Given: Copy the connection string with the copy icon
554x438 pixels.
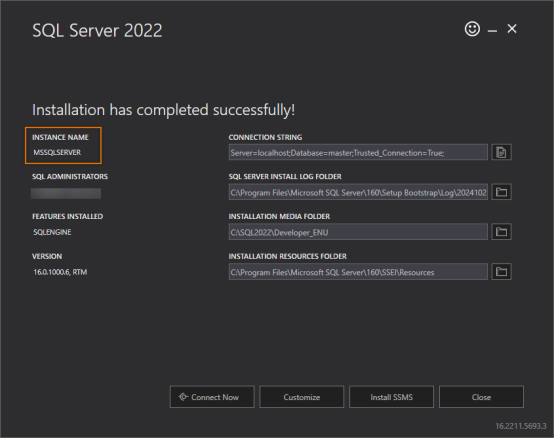Looking at the screenshot, I should pos(501,152).
